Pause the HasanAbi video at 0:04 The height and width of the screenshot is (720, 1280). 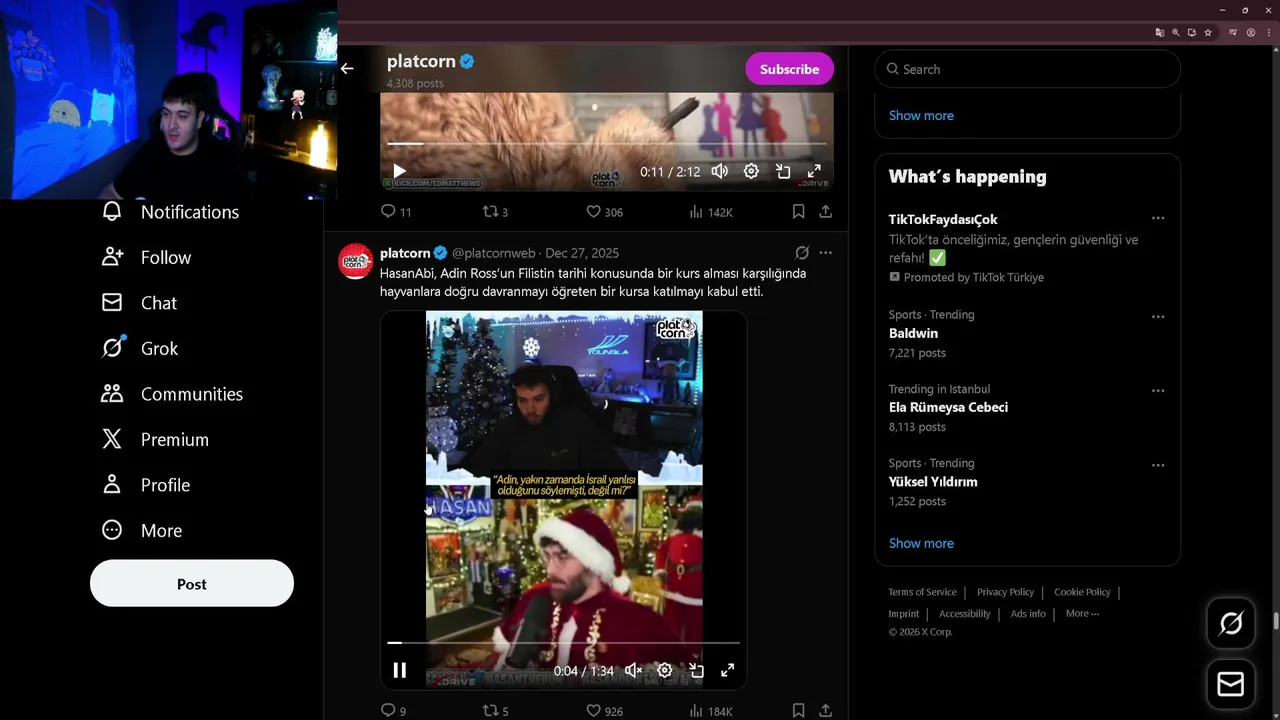[x=399, y=670]
